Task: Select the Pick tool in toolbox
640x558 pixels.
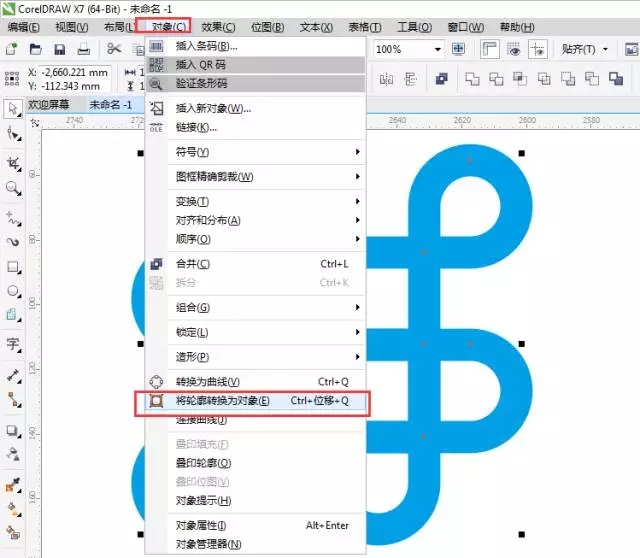Action: click(13, 109)
